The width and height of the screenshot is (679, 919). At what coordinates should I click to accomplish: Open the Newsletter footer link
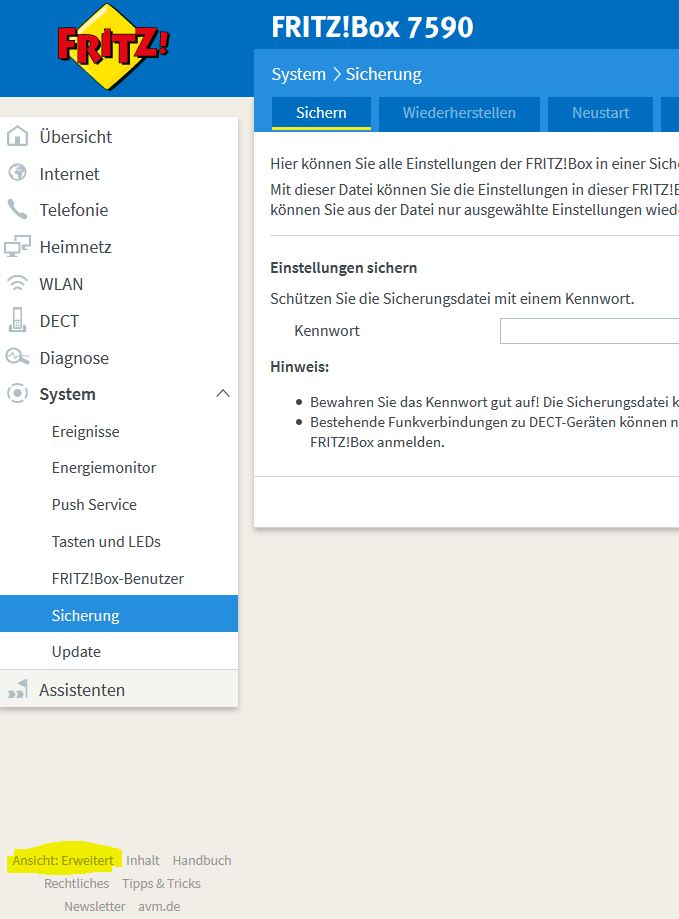point(94,906)
